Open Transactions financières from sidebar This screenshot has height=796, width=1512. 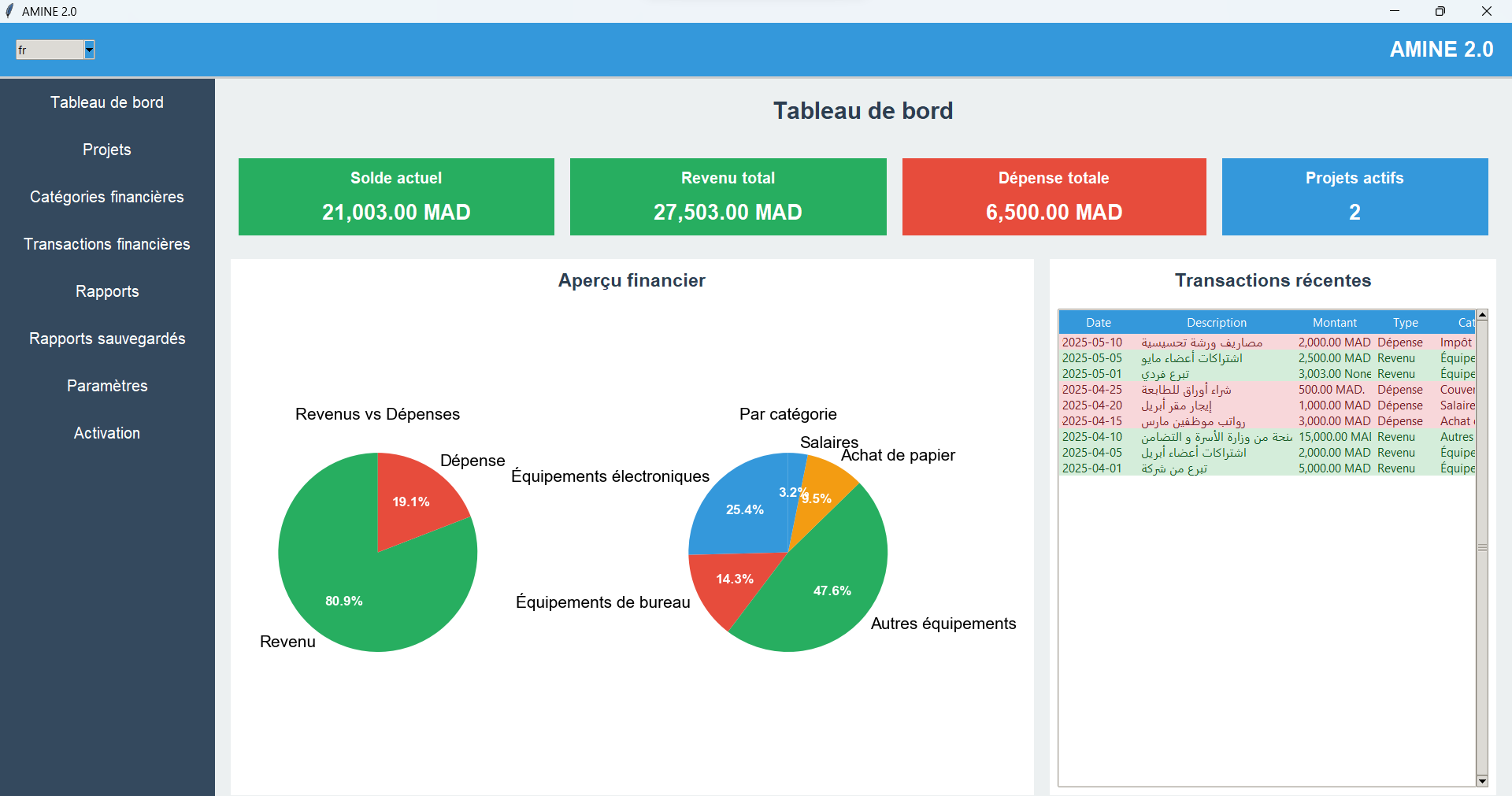107,244
